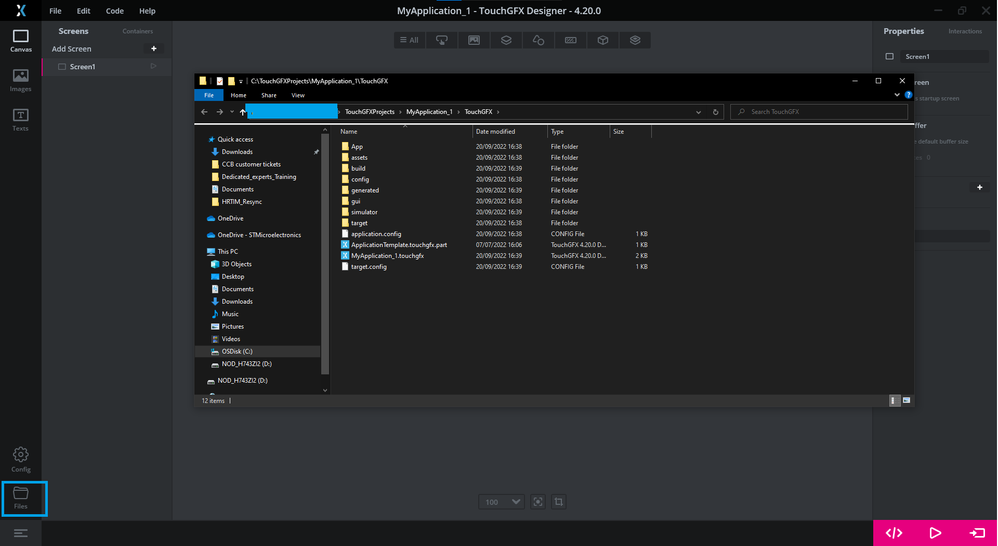Open the Explorer File tab
The image size is (998, 546).
[209, 95]
